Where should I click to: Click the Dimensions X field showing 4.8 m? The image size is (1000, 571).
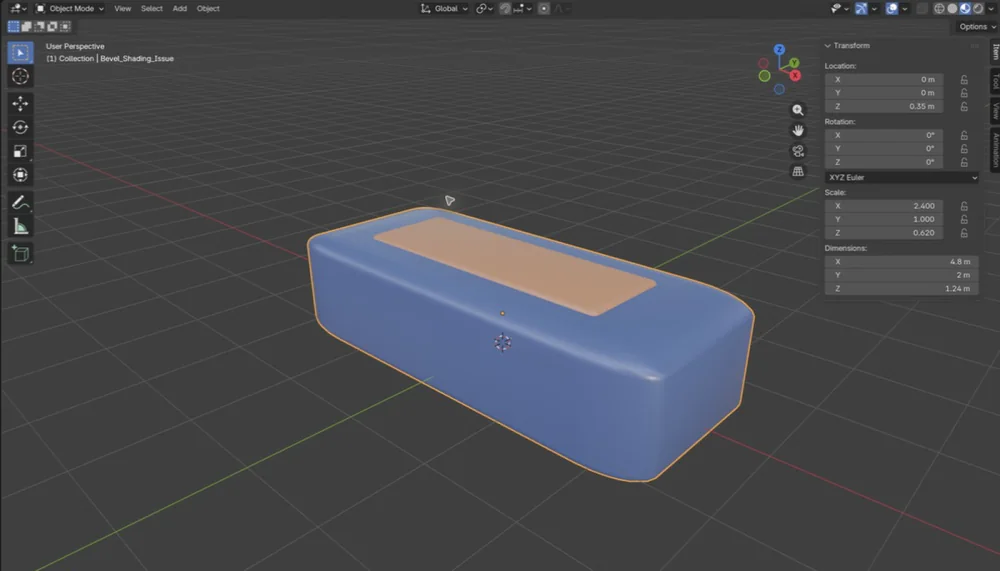pyautogui.click(x=901, y=262)
